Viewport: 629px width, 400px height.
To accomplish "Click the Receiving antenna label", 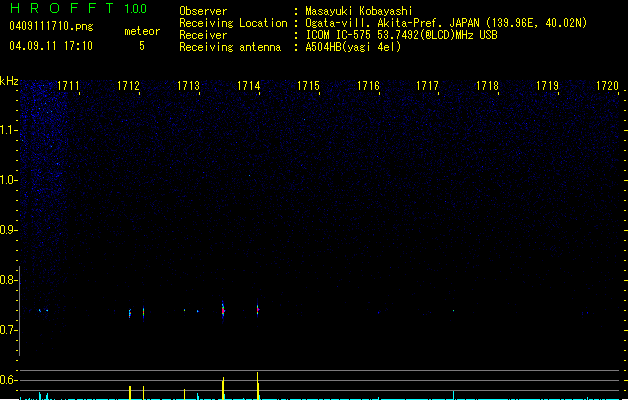I will coord(230,47).
